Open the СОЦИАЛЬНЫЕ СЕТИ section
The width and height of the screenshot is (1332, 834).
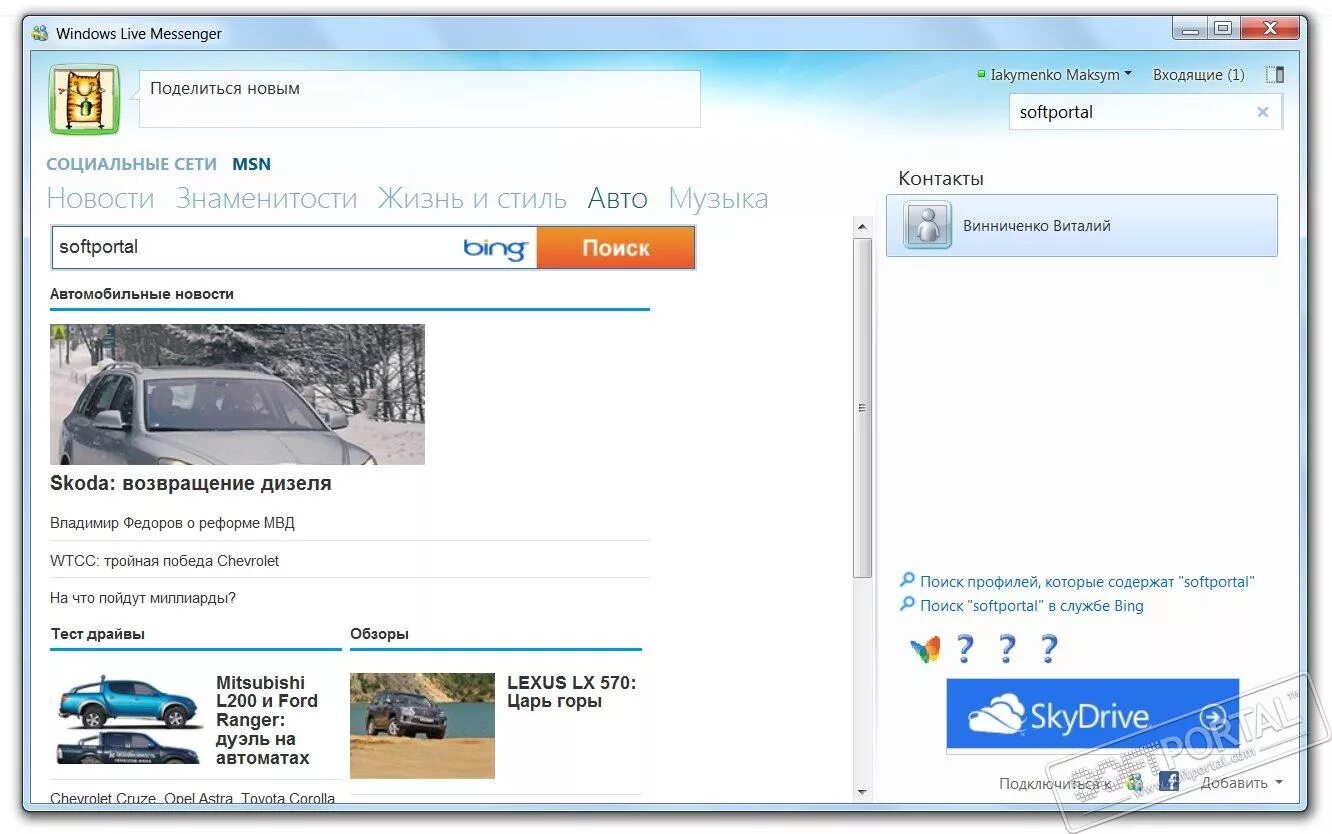tap(131, 163)
